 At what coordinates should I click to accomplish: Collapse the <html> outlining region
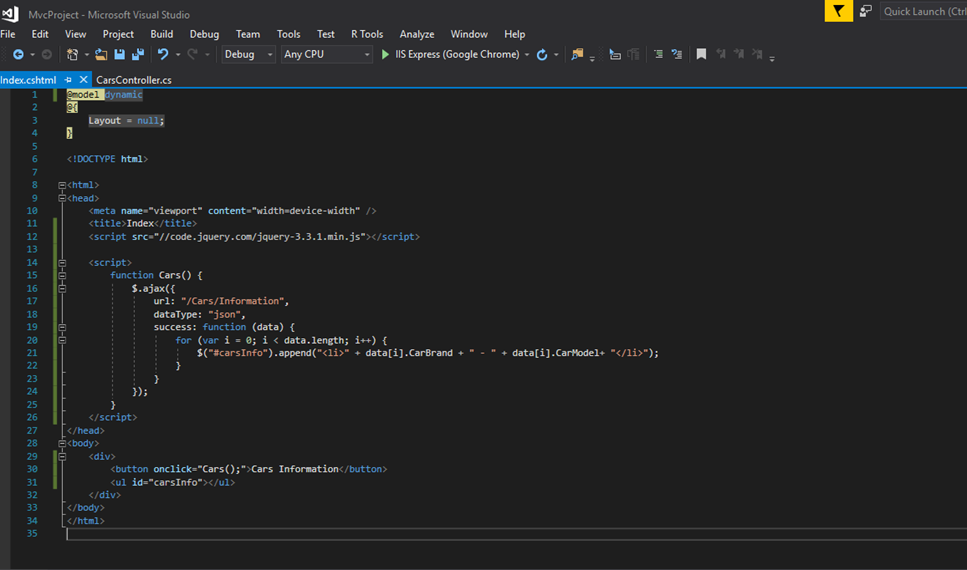pos(62,185)
